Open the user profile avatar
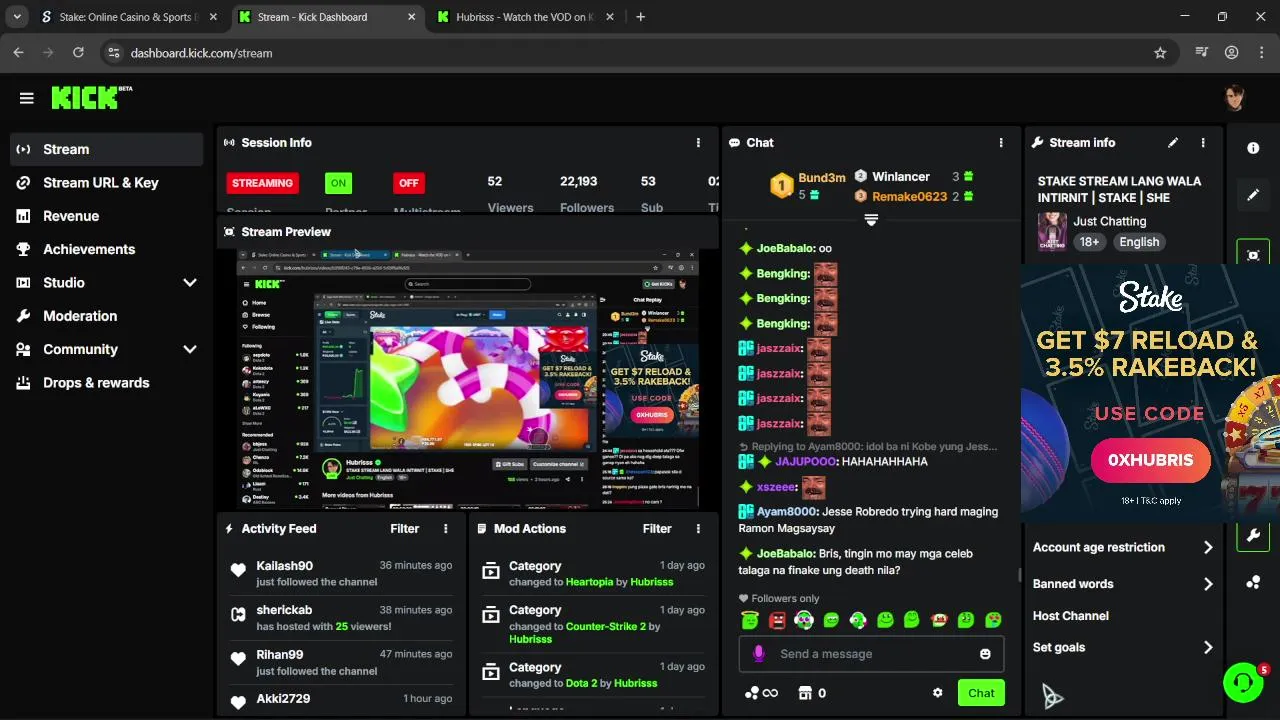The height and width of the screenshot is (720, 1280). point(1236,98)
